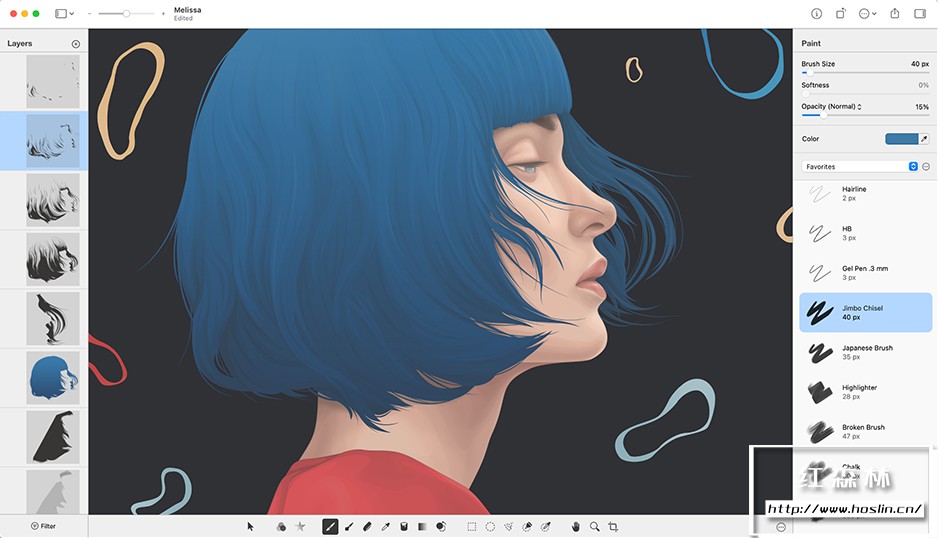The image size is (938, 538).
Task: Adjust the Opacity slider
Action: [x=865, y=115]
